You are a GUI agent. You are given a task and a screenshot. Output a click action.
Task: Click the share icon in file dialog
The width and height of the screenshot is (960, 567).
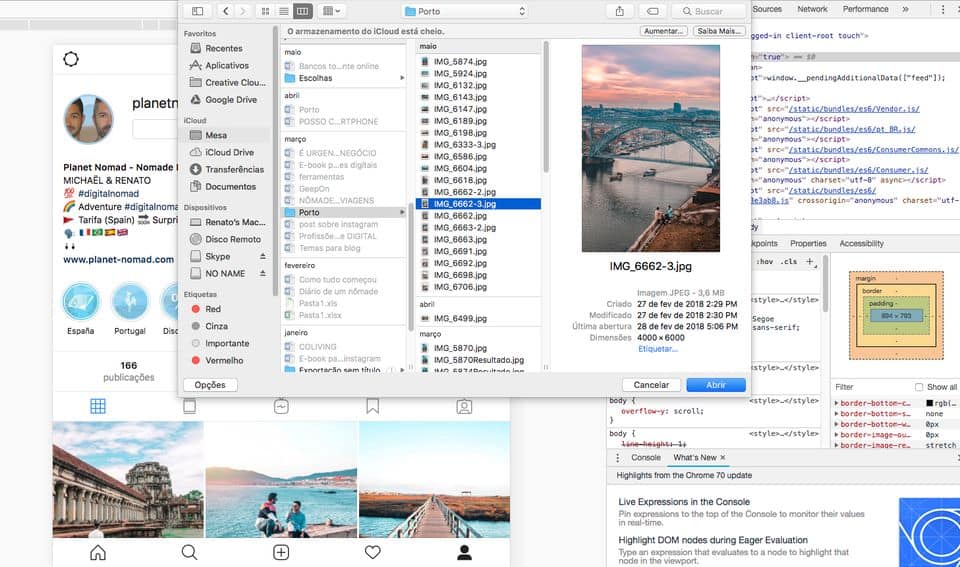(x=620, y=11)
